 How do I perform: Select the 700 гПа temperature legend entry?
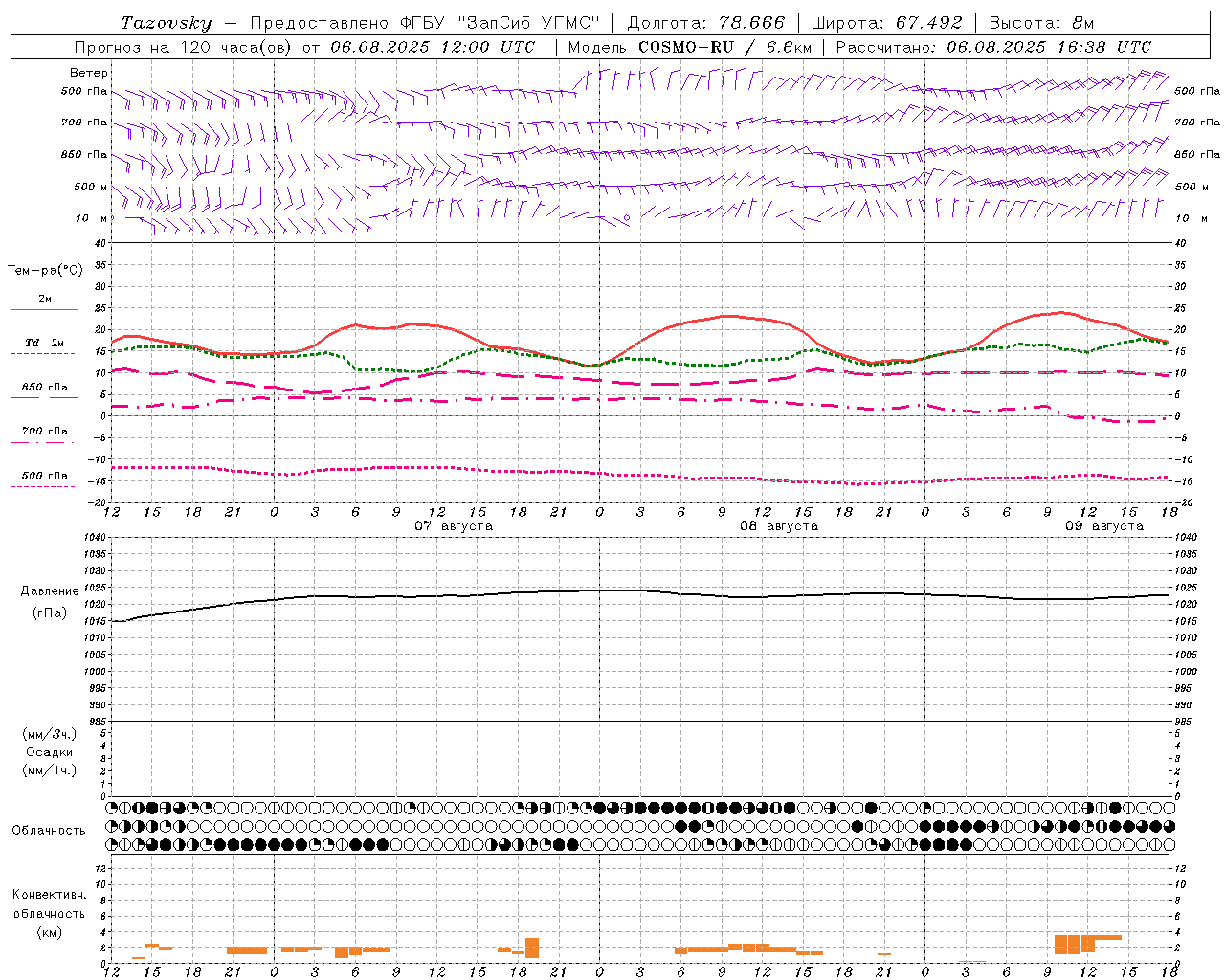(x=44, y=432)
